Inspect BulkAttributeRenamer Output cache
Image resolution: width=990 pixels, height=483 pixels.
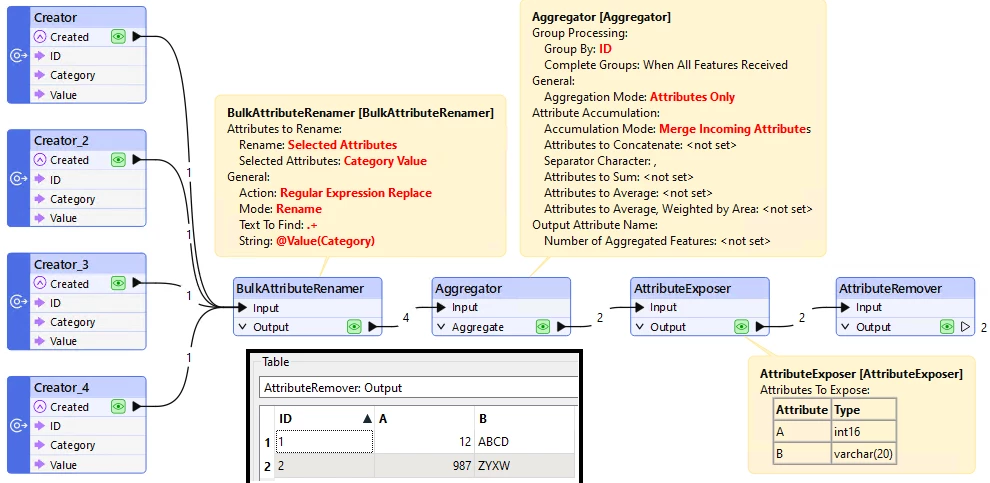click(354, 326)
